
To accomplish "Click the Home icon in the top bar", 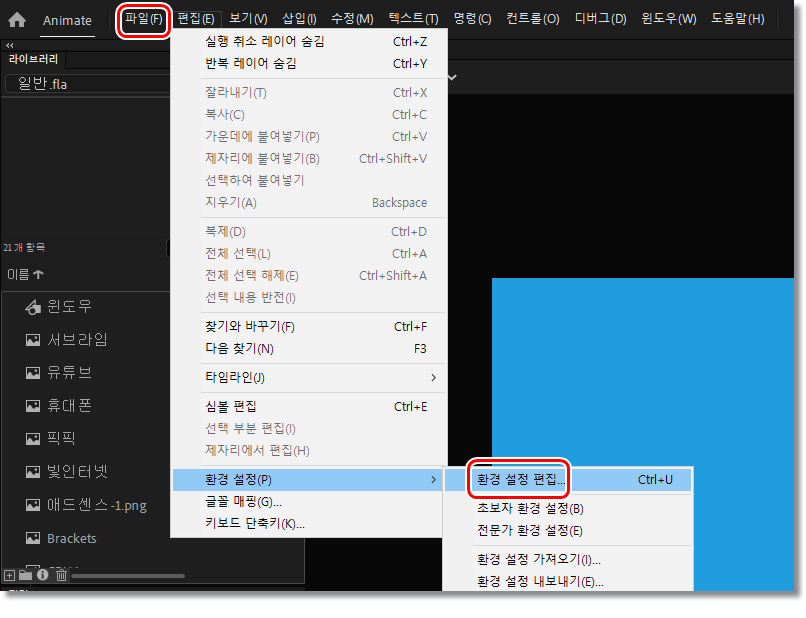I will click(x=17, y=20).
